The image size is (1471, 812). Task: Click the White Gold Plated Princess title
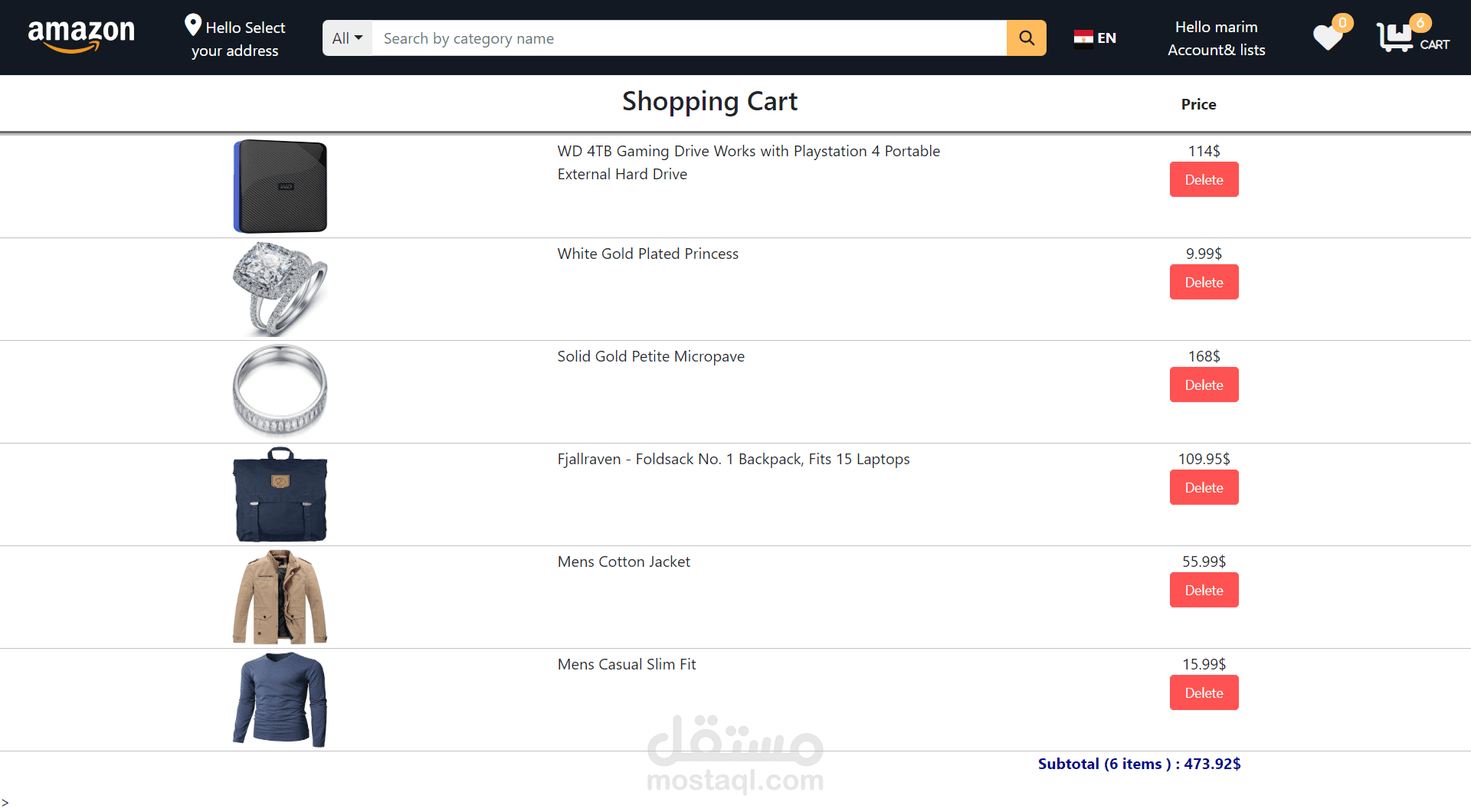click(648, 254)
